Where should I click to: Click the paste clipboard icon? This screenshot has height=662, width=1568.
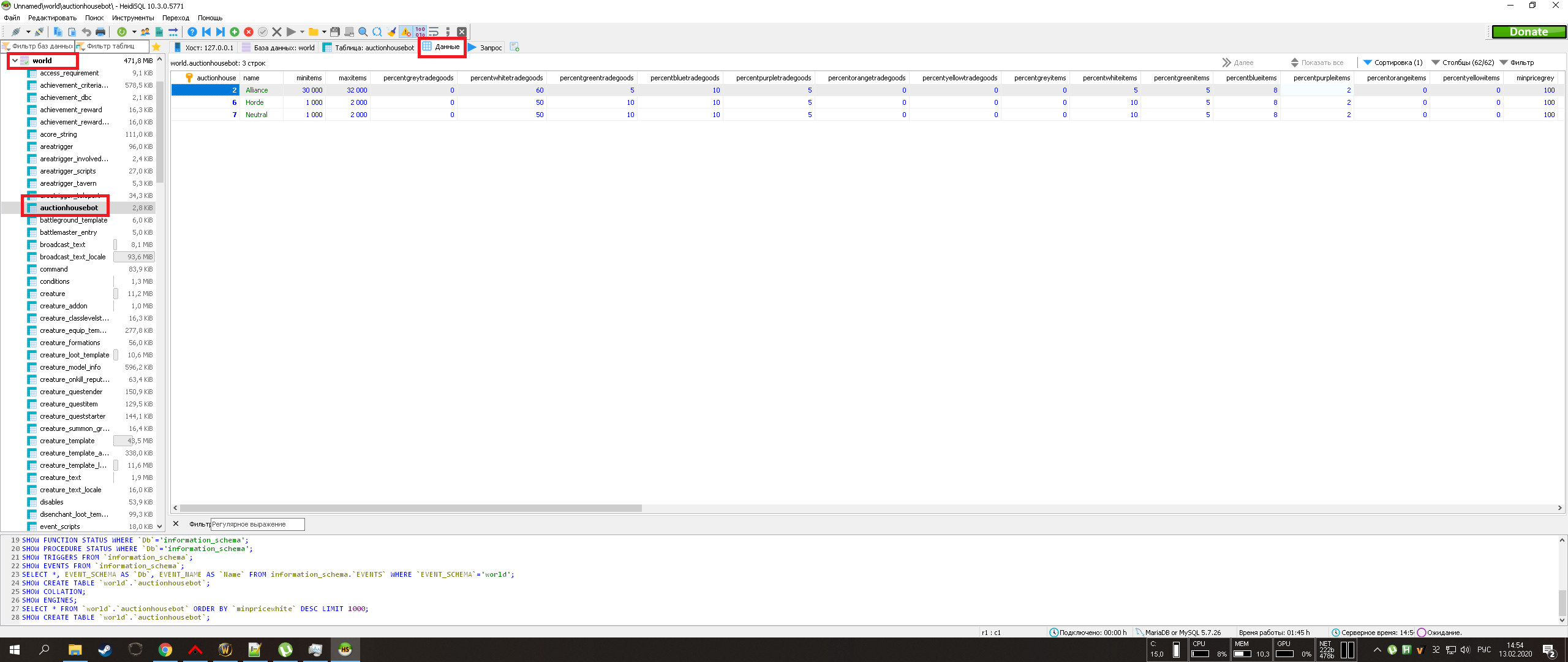point(72,32)
